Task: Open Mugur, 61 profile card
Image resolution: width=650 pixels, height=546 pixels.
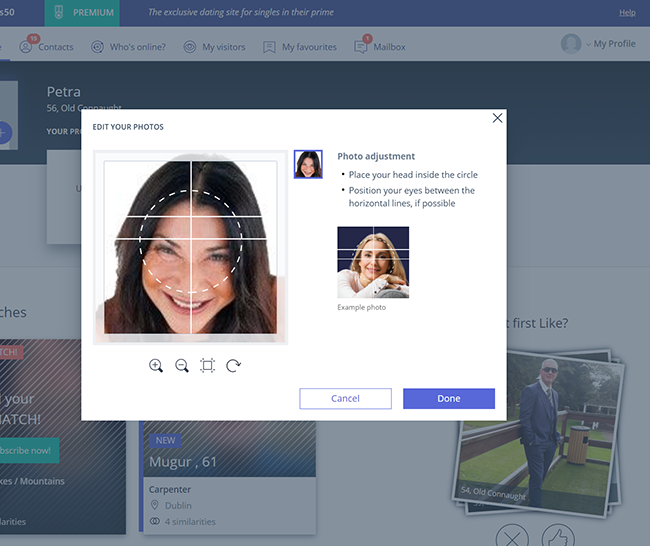Action: [228, 477]
